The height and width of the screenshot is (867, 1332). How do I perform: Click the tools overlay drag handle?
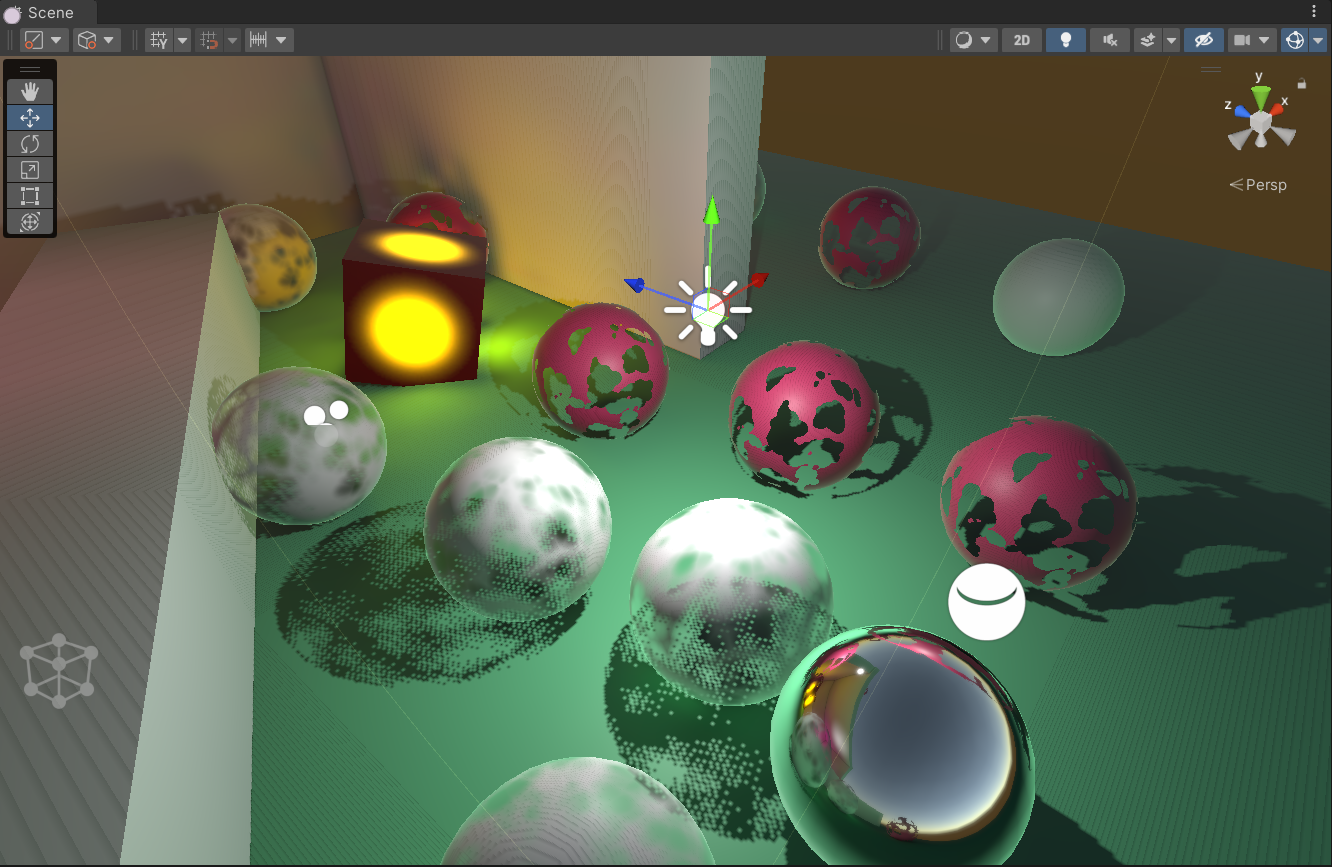click(30, 69)
